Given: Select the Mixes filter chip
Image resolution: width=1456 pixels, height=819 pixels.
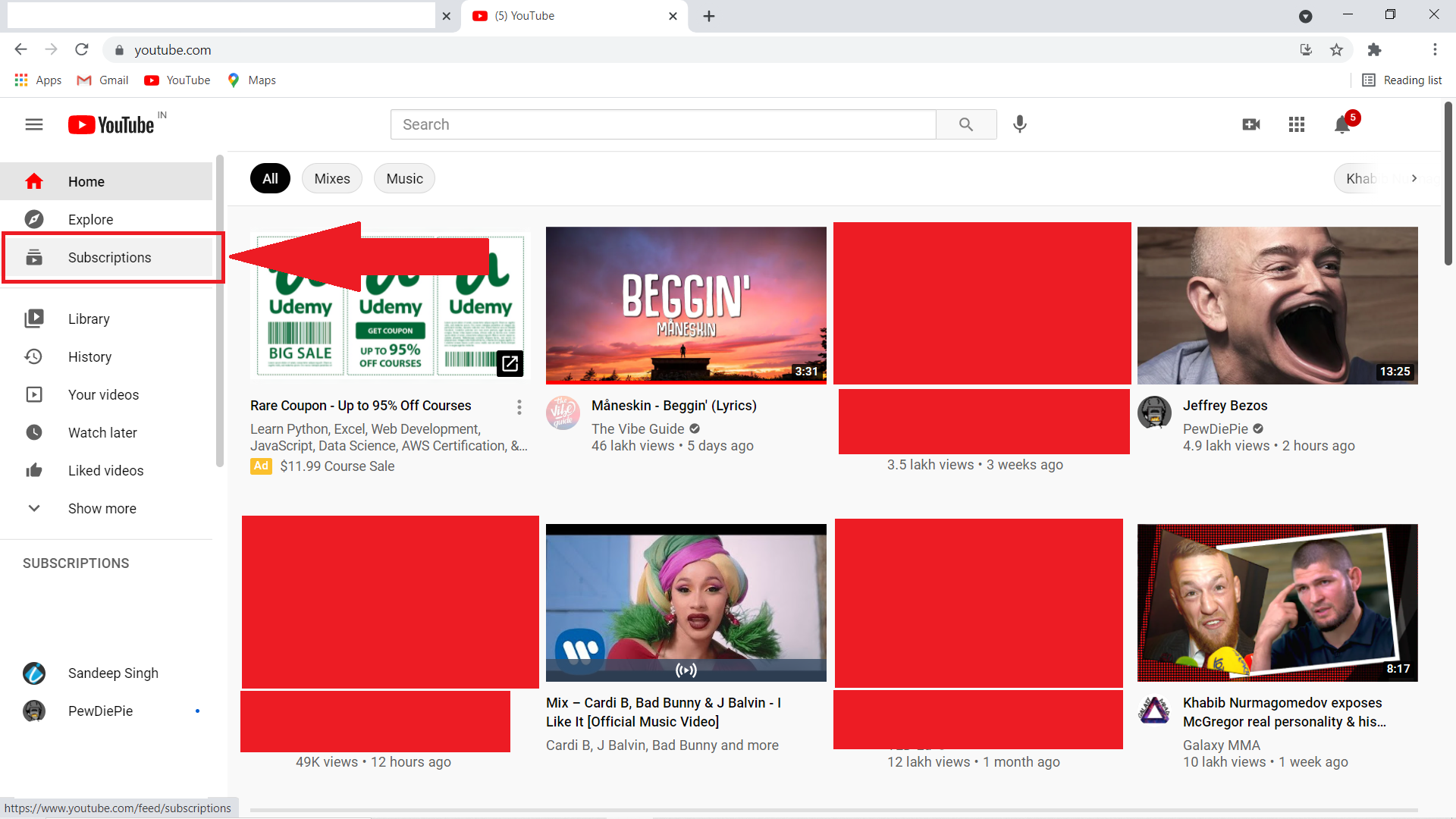Looking at the screenshot, I should pyautogui.click(x=332, y=178).
